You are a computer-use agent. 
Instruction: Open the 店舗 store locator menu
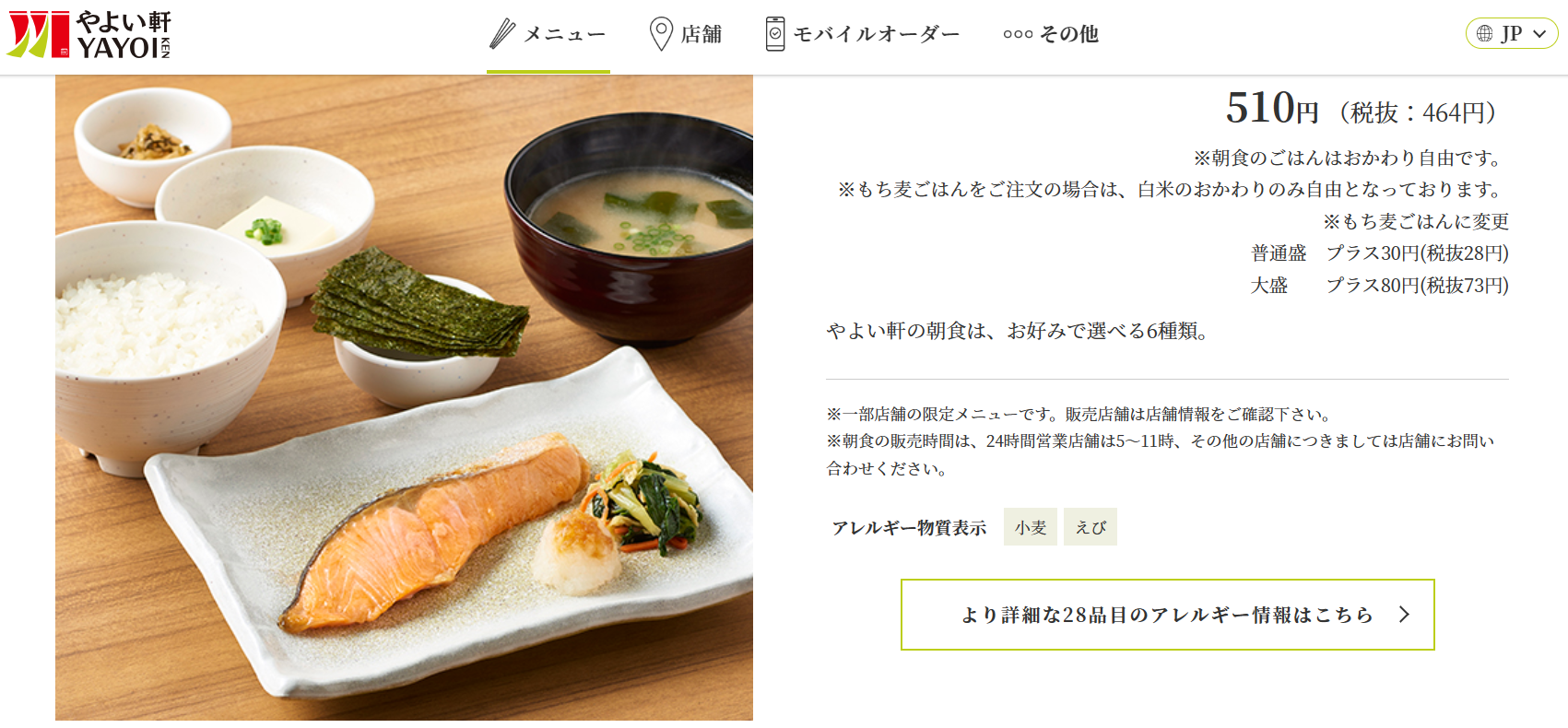(x=686, y=34)
